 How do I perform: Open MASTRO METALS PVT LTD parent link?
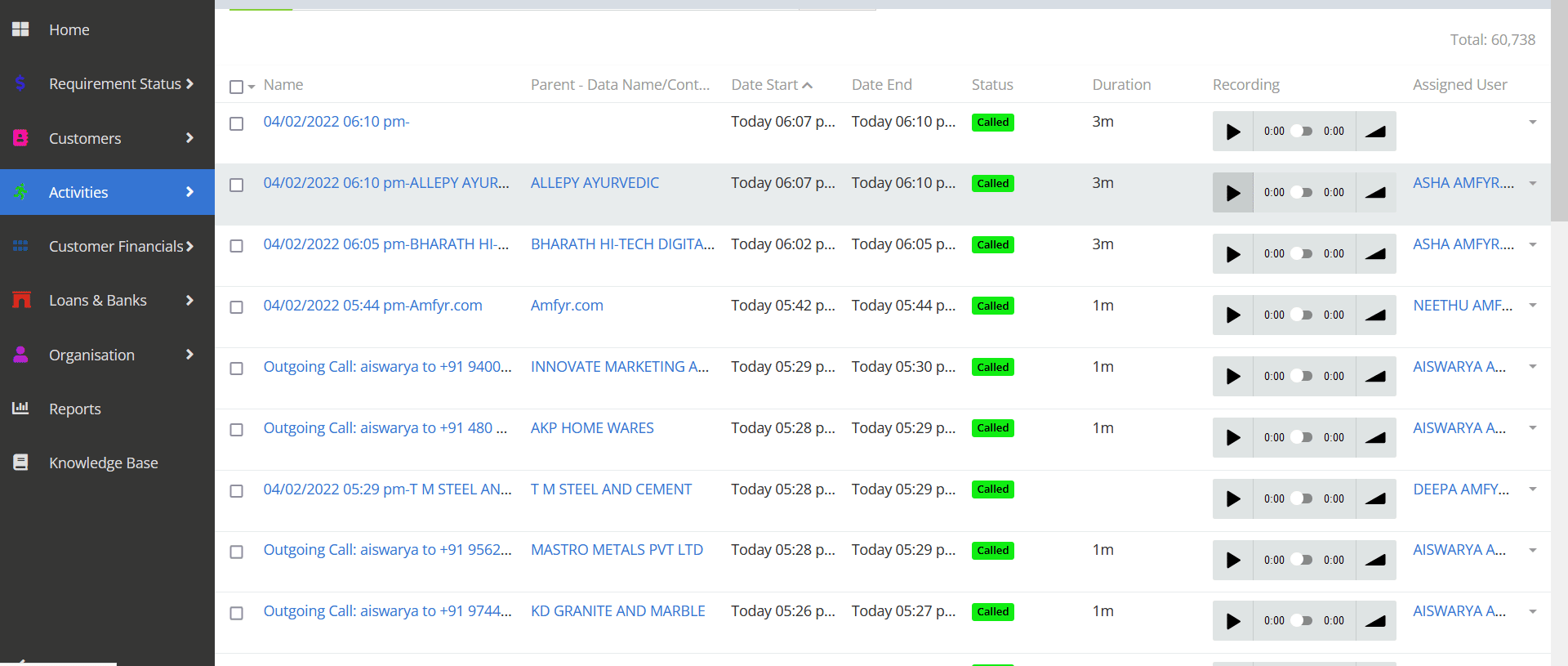pyautogui.click(x=617, y=550)
